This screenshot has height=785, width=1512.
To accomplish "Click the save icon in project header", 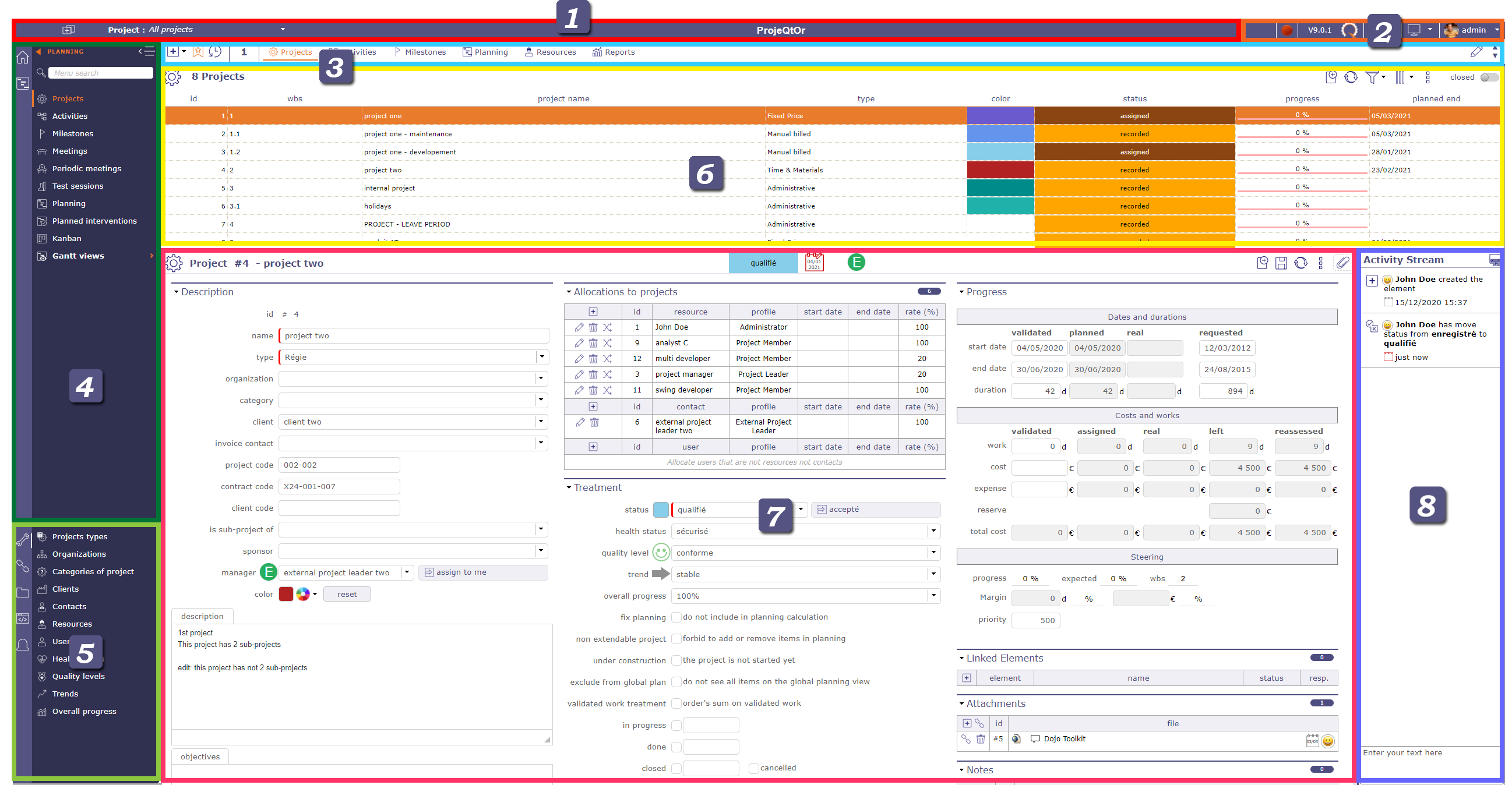I will (x=1281, y=263).
